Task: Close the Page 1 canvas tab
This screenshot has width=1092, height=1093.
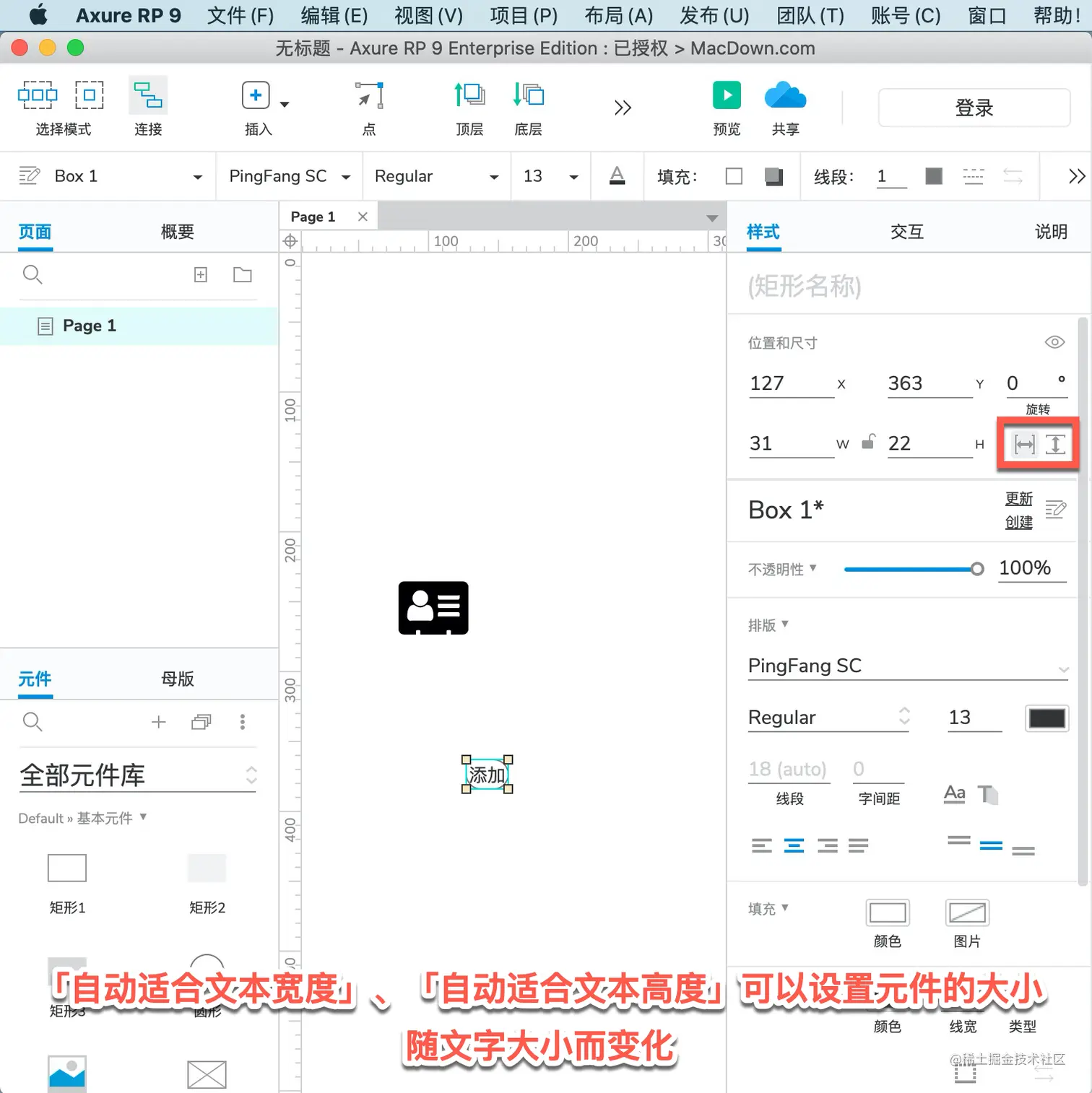Action: [363, 217]
